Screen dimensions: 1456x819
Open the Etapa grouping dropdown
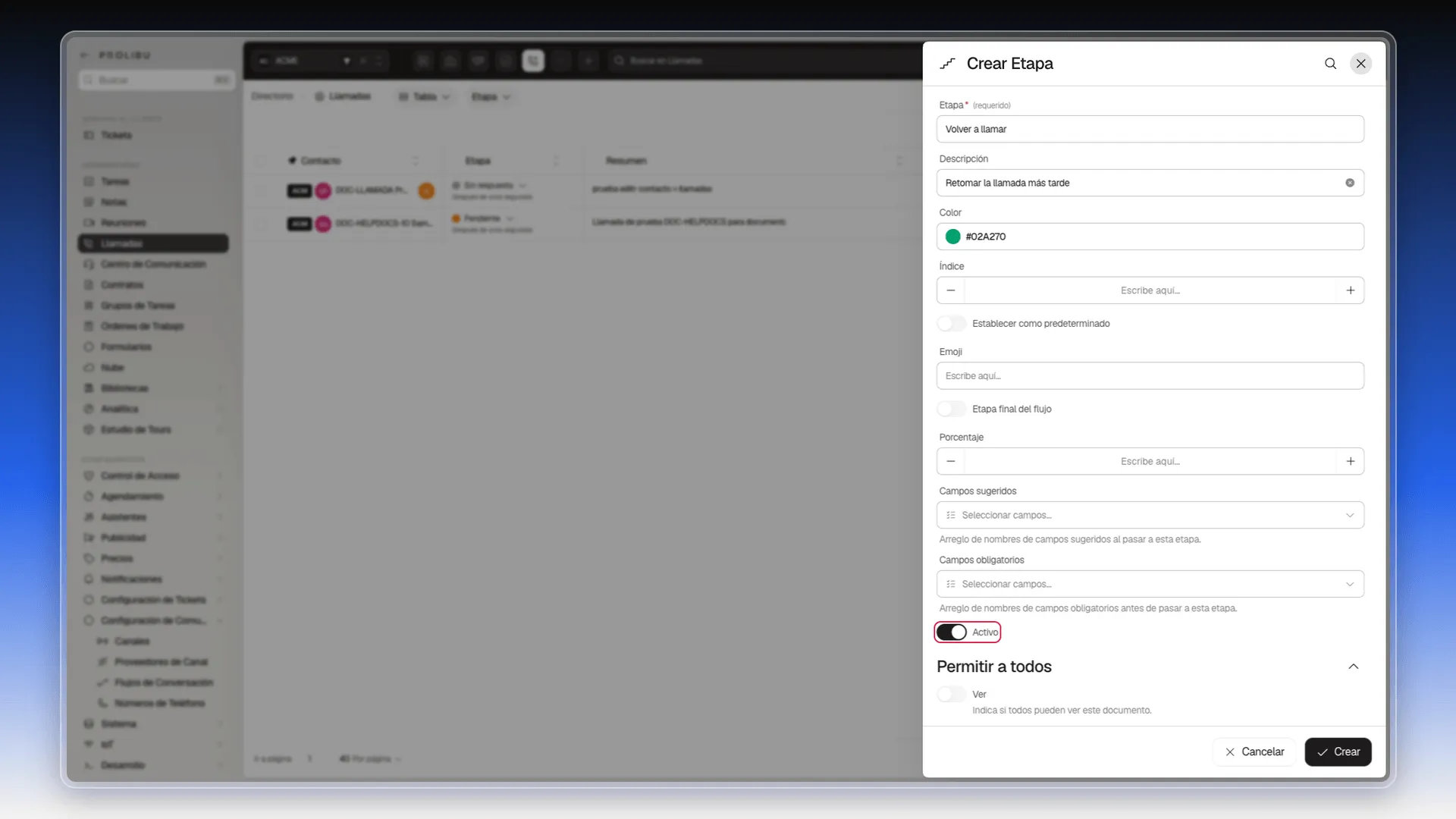pyautogui.click(x=491, y=97)
